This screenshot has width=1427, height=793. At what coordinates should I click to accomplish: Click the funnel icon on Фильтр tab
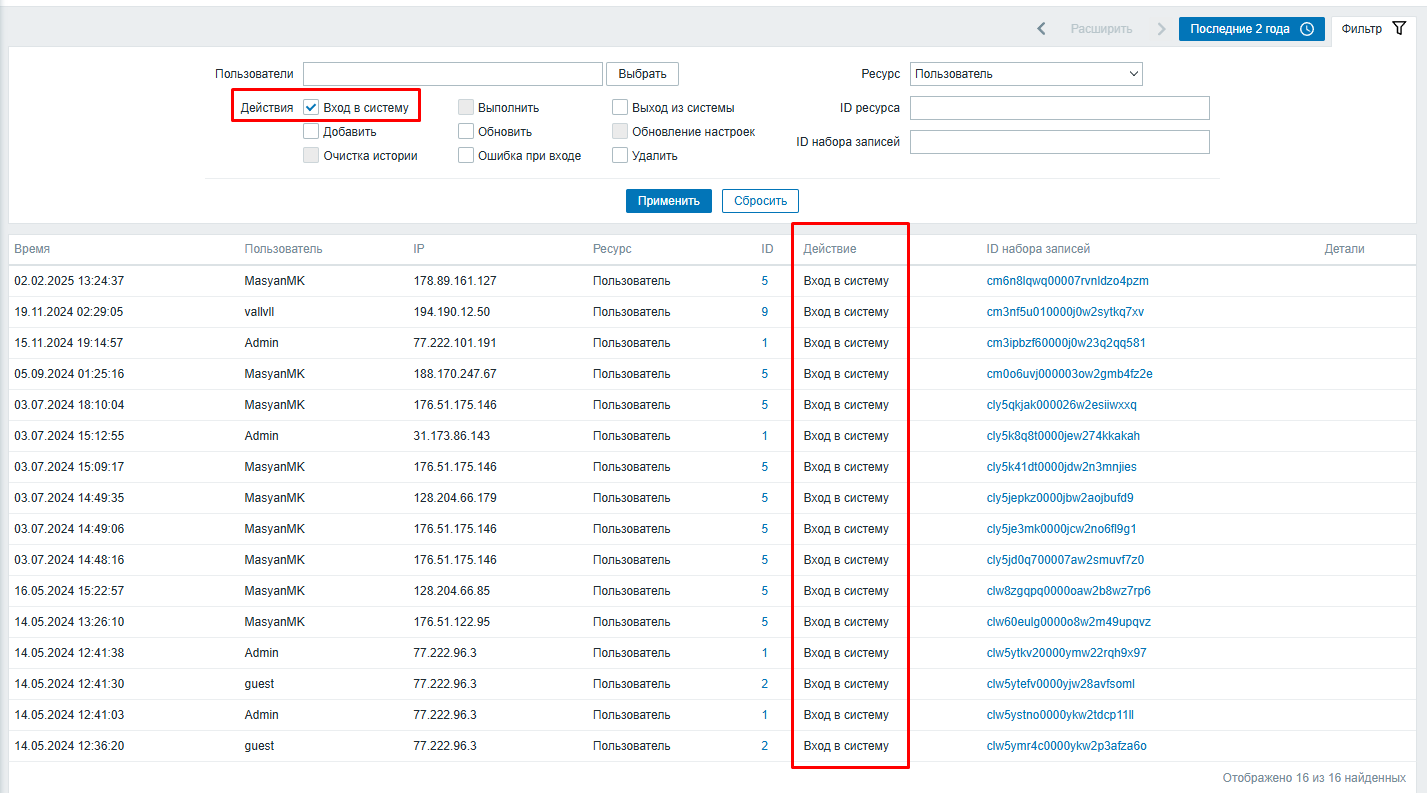point(1399,29)
